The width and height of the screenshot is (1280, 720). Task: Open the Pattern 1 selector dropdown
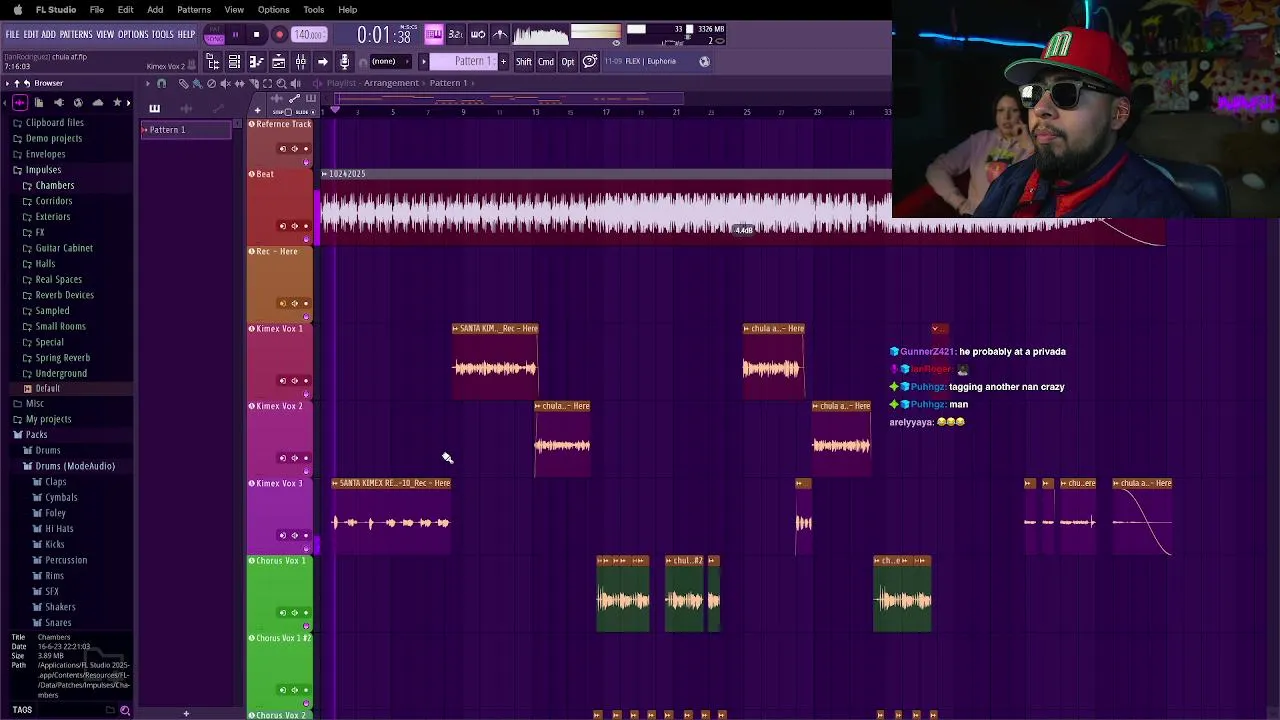tap(463, 62)
